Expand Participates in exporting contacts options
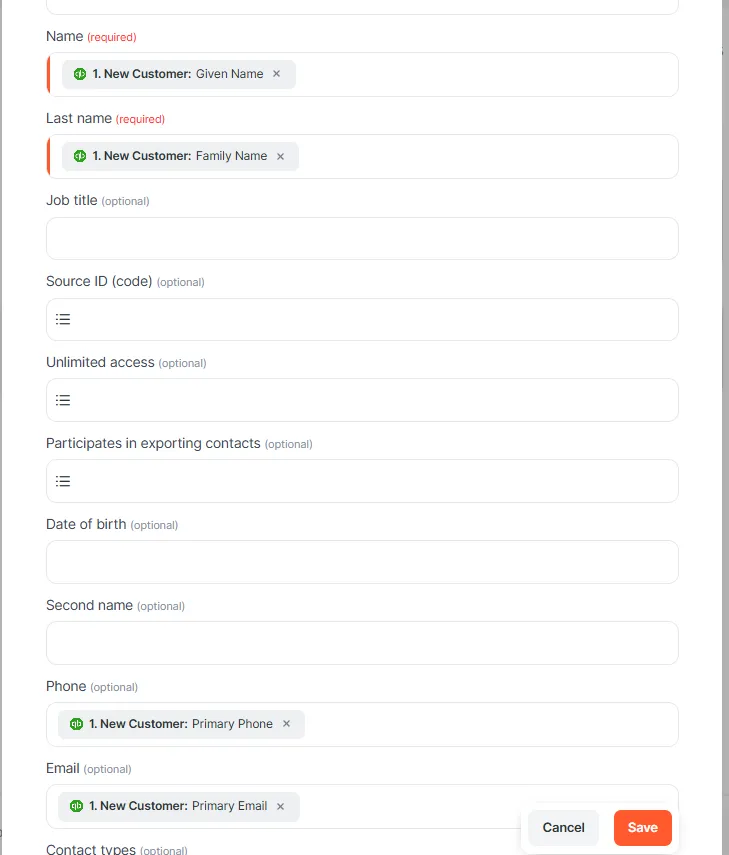Viewport: 729px width, 855px height. click(x=63, y=481)
